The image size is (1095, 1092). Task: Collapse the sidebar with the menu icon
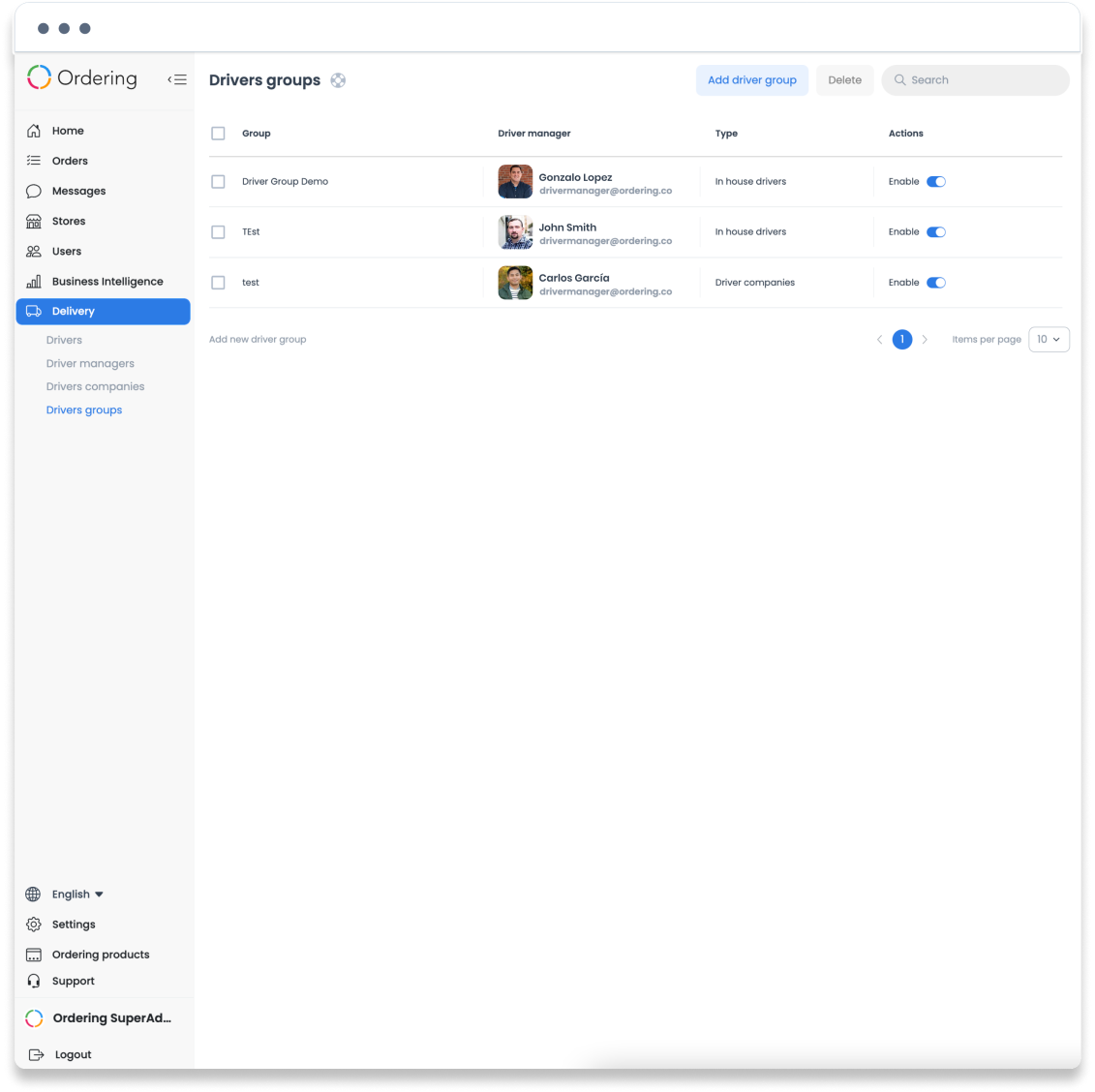(x=177, y=79)
